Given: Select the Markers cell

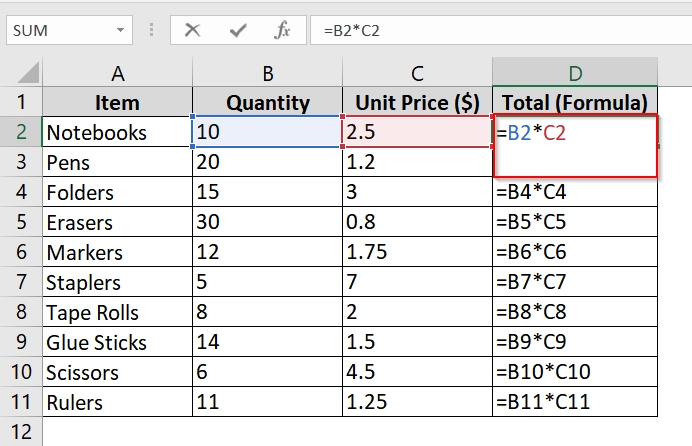Looking at the screenshot, I should [117, 252].
